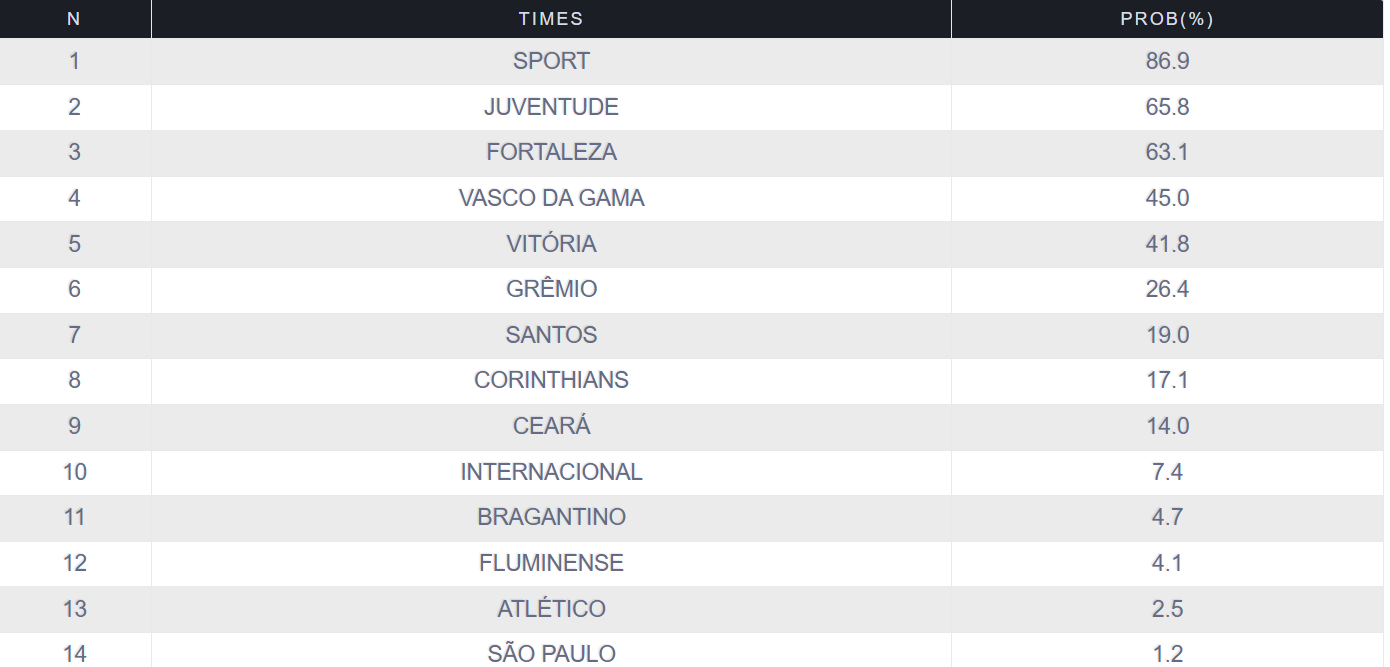Click the CEARÁ team cell
This screenshot has height=667, width=1390.
[551, 427]
